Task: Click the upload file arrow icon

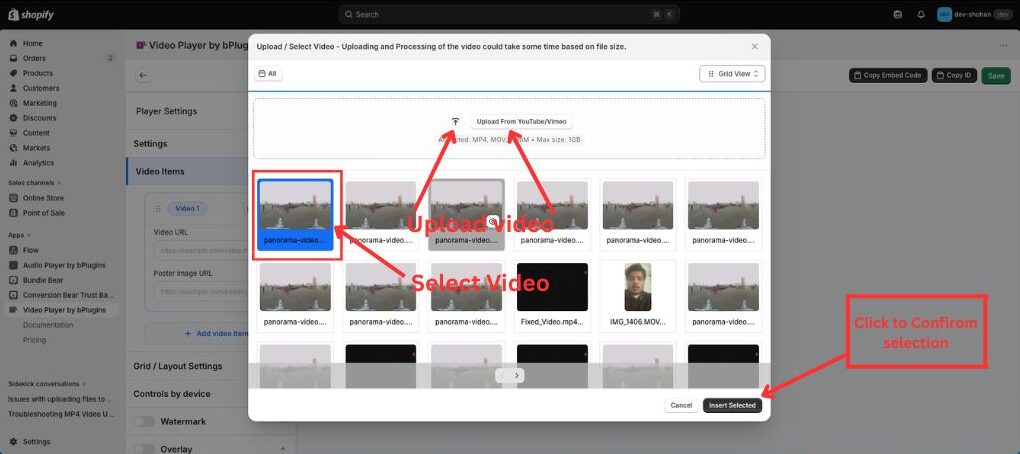Action: (x=455, y=121)
